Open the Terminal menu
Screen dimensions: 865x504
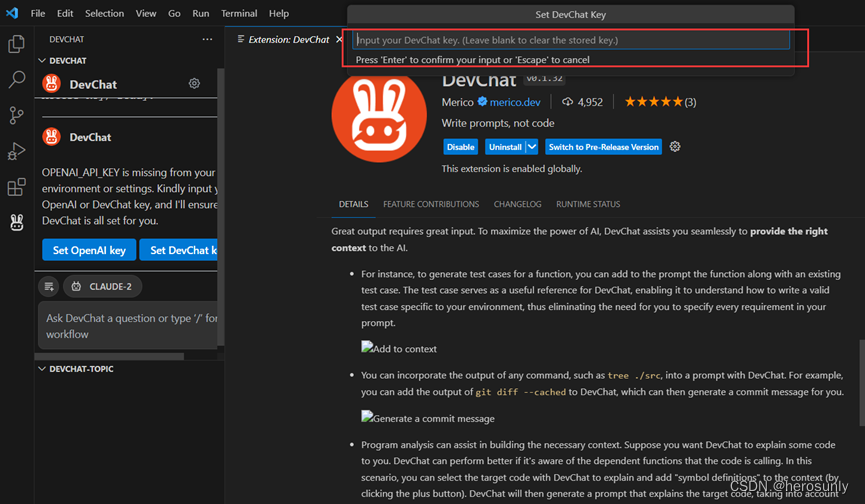point(239,13)
